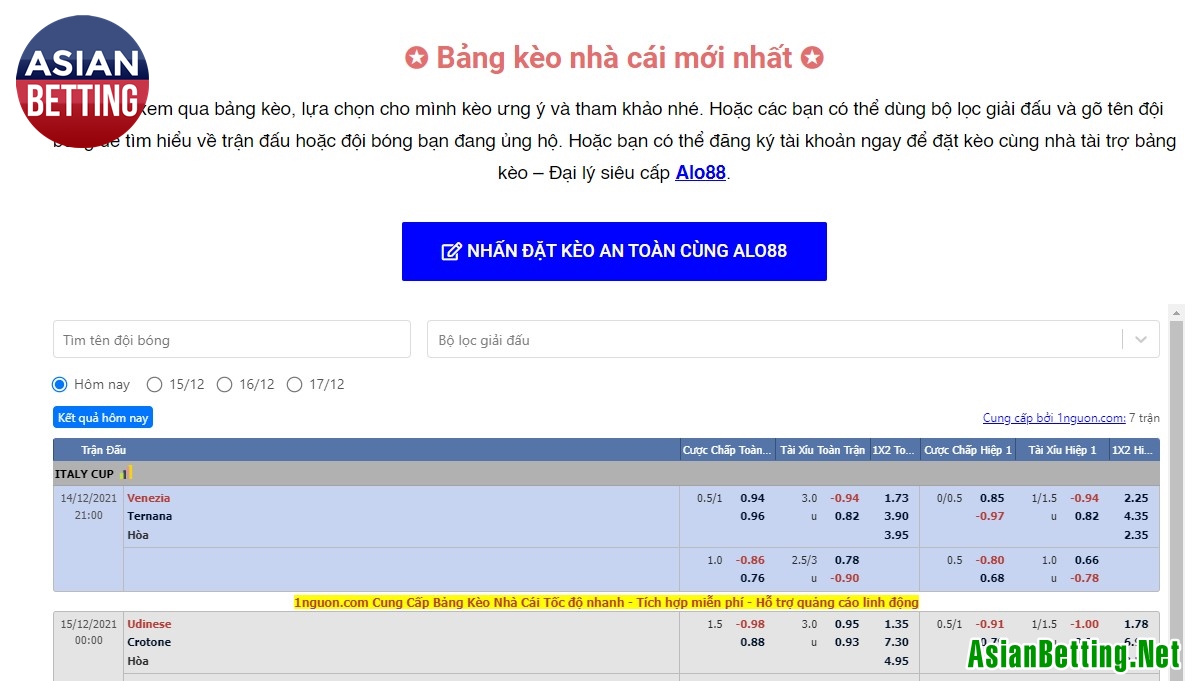Click the alternate handicap odds 0.76
The width and height of the screenshot is (1198, 681).
click(x=752, y=578)
